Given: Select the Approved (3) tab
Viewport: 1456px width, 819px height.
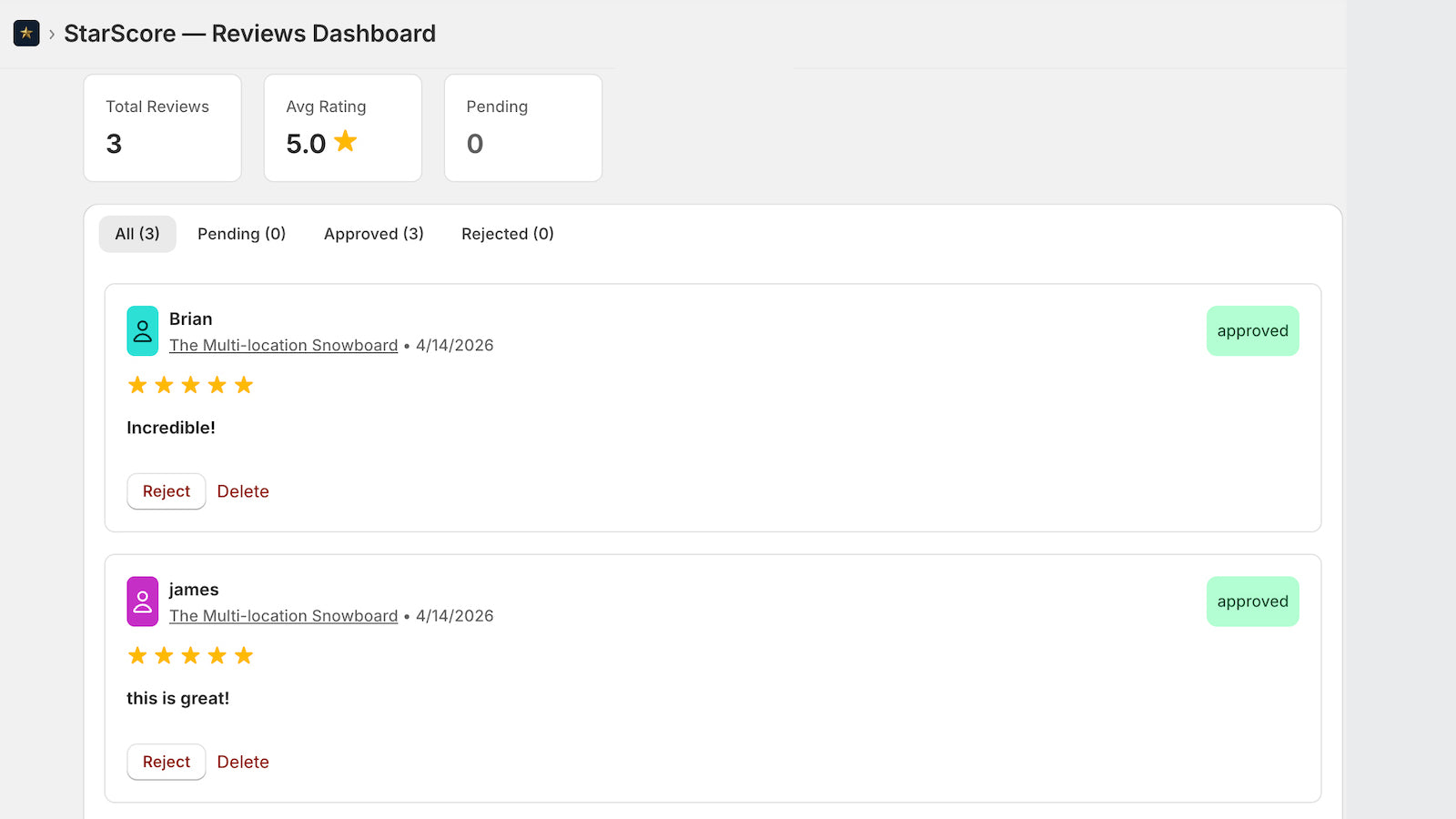Looking at the screenshot, I should tap(374, 234).
